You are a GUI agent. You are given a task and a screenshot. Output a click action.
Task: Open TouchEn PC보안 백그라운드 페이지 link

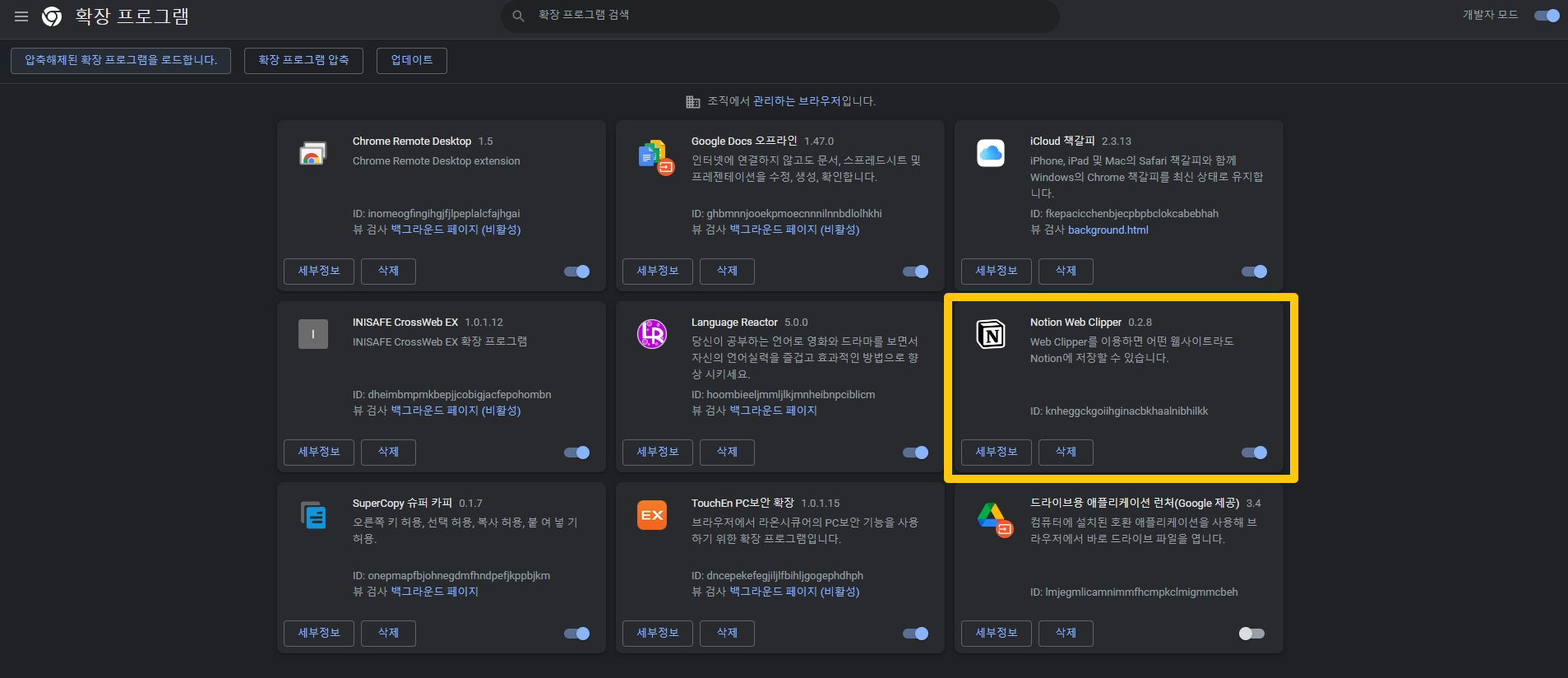(x=794, y=592)
